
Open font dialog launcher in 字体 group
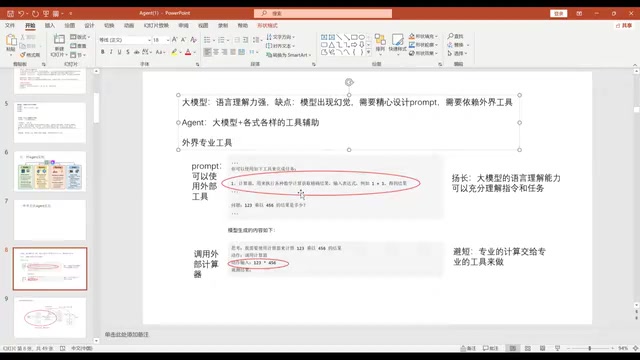pyautogui.click(x=198, y=64)
